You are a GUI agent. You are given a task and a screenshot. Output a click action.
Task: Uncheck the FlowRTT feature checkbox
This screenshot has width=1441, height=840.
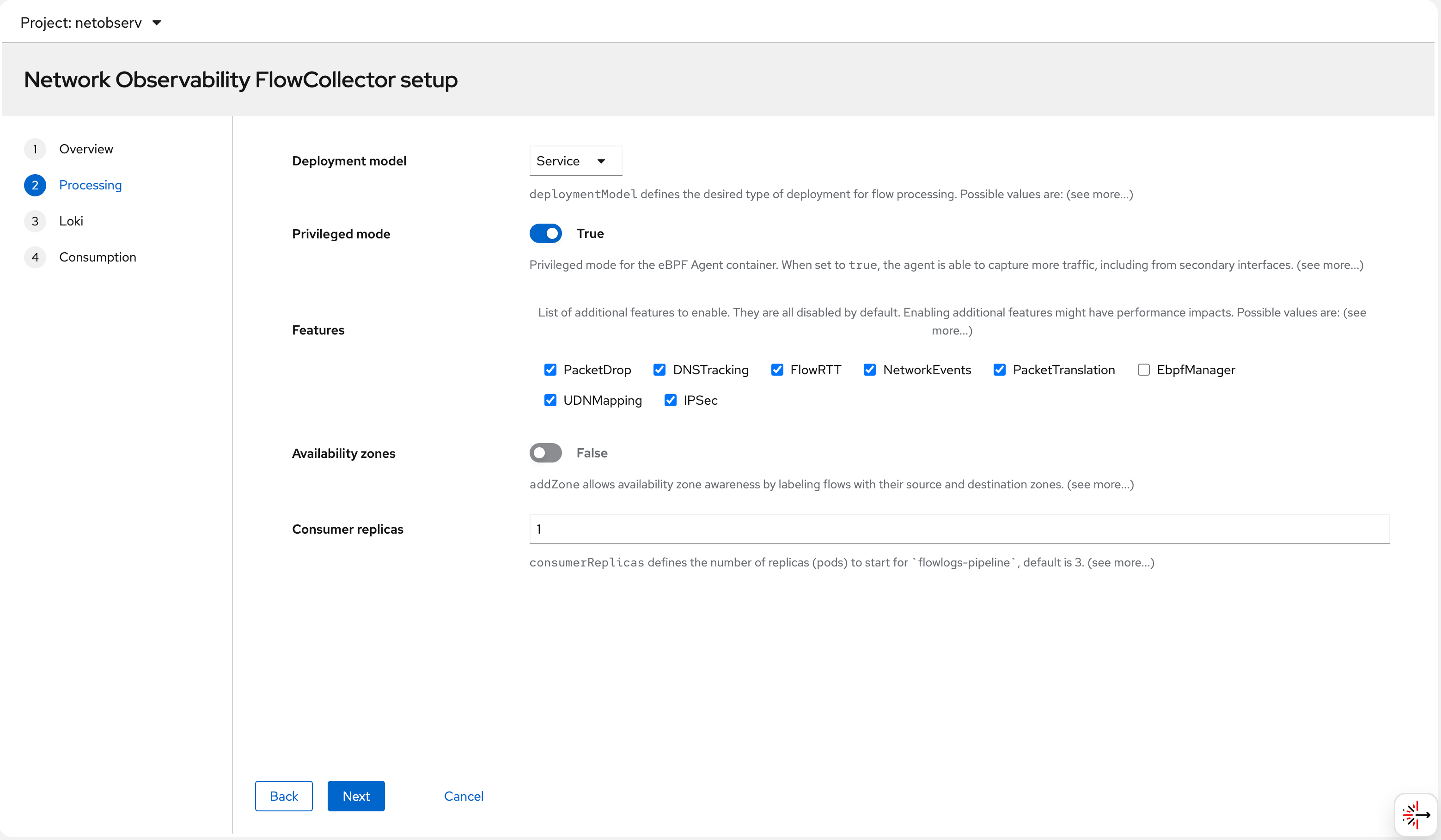[776, 370]
